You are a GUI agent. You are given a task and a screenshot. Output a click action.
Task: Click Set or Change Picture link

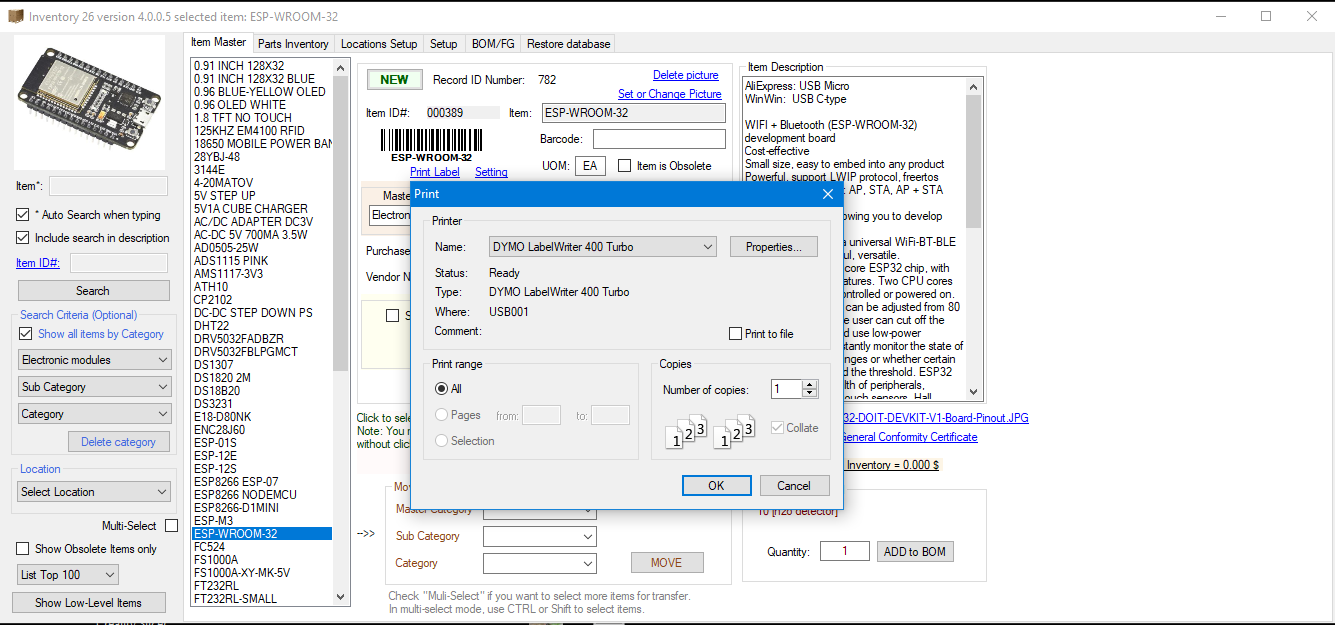tap(670, 94)
